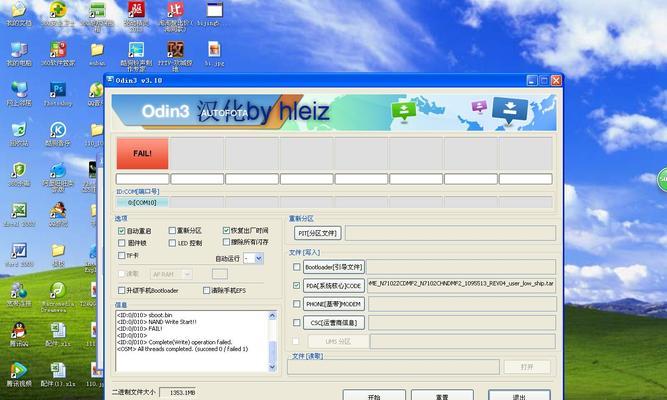Untick the PDA file checkbox
The height and width of the screenshot is (400, 667).
[296, 285]
